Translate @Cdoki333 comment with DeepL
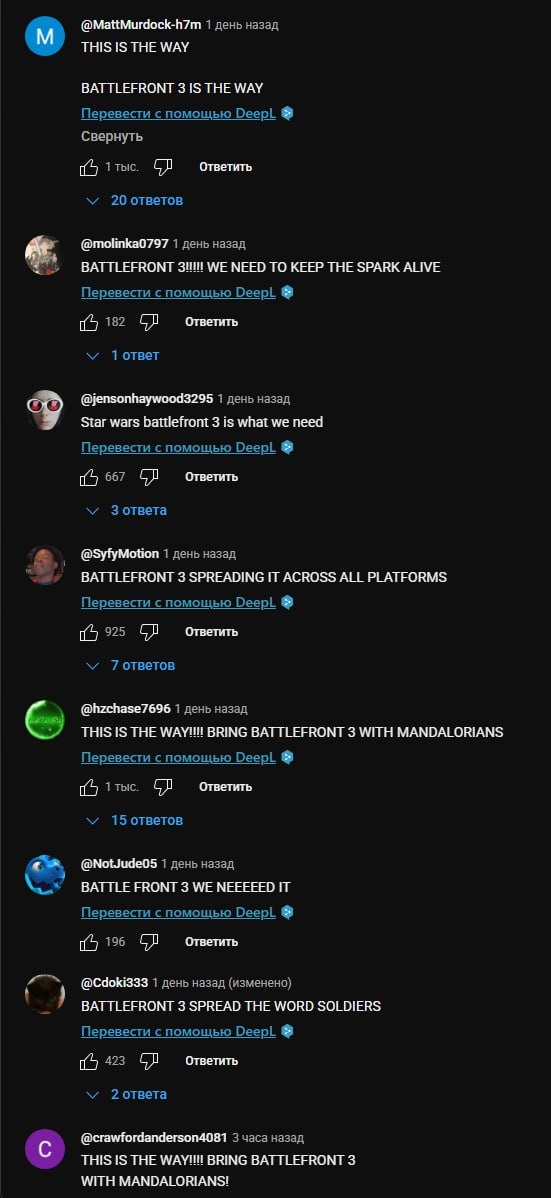The image size is (551, 1198). (178, 1031)
